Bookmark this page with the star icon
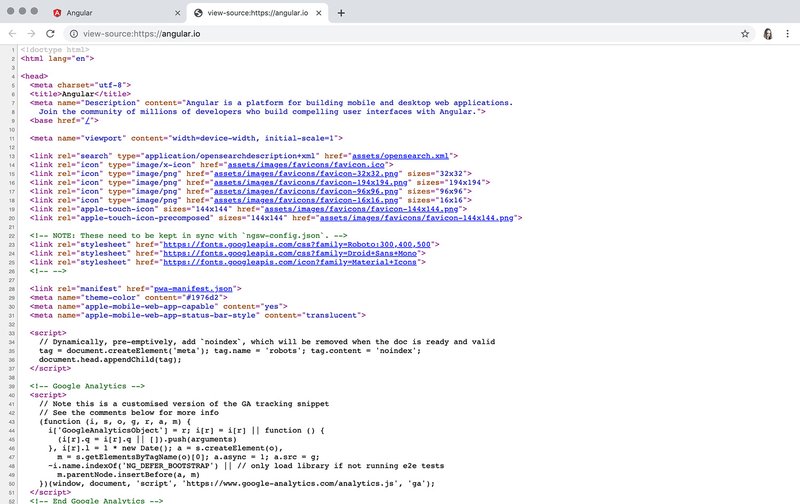This screenshot has width=800, height=504. [x=745, y=34]
